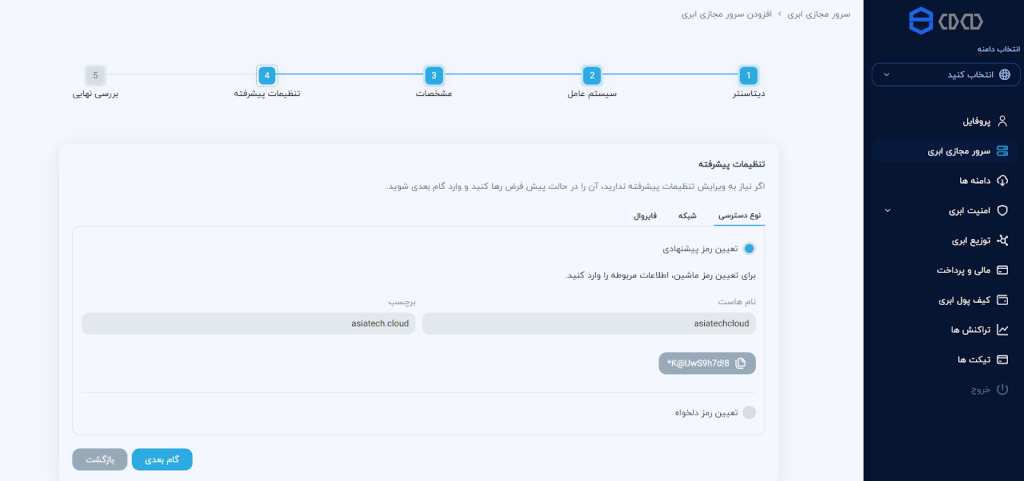Select the suggested password radio option

coord(749,248)
